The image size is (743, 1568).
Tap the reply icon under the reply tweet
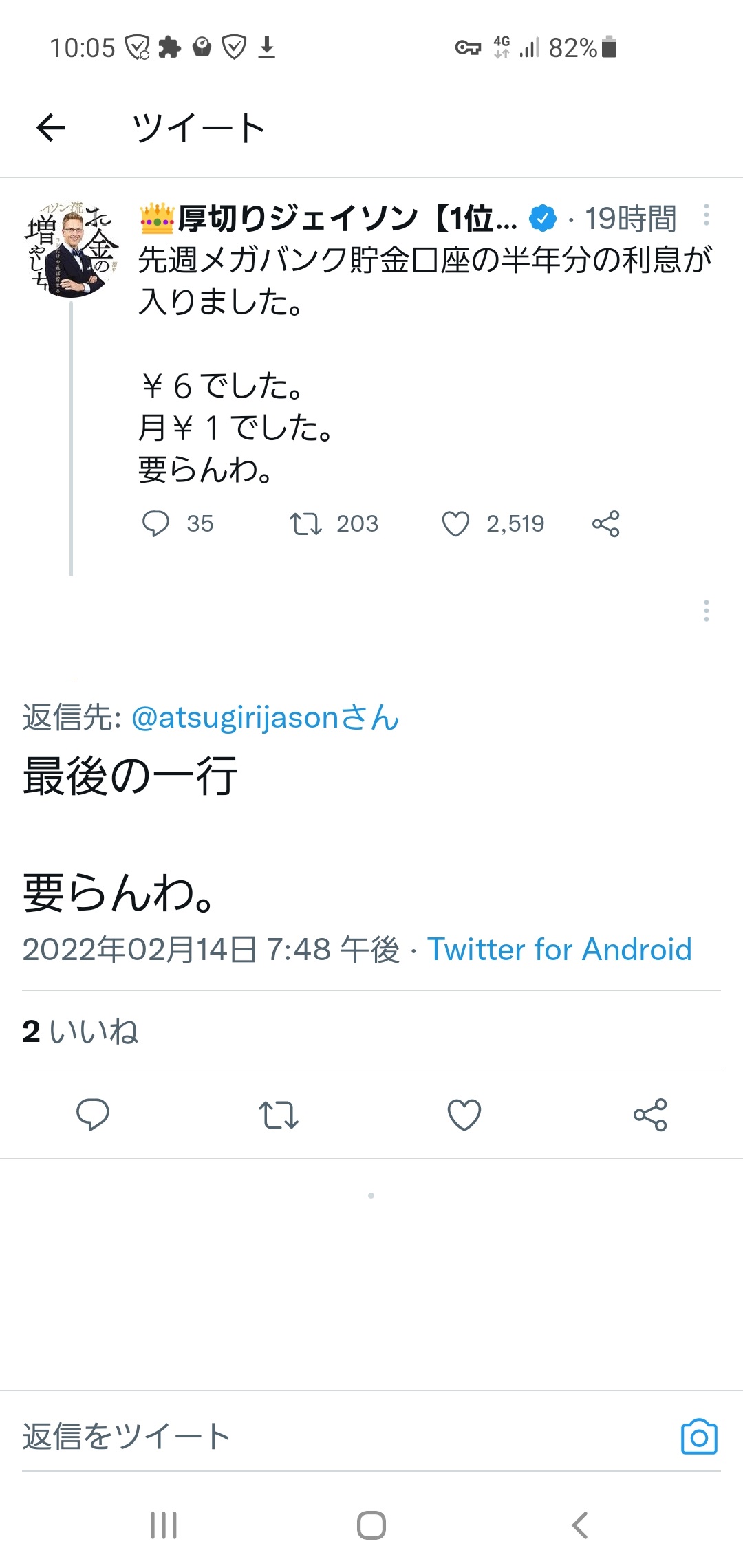click(93, 1114)
